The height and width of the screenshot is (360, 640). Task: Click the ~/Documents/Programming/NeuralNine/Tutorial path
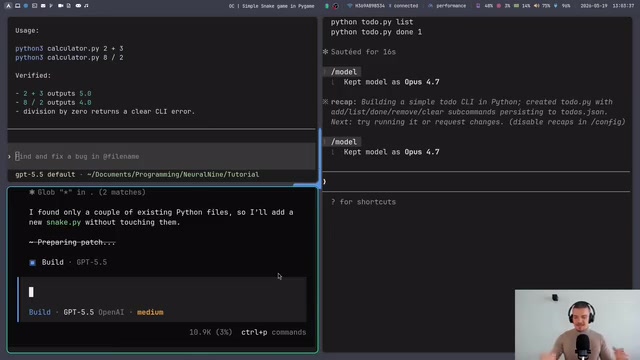click(x=173, y=174)
